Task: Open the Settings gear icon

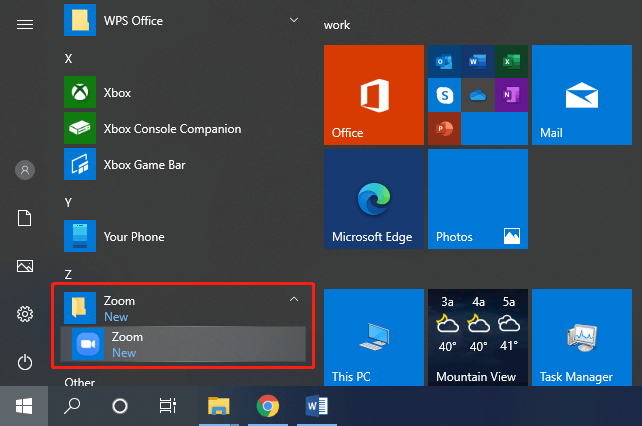Action: (25, 314)
